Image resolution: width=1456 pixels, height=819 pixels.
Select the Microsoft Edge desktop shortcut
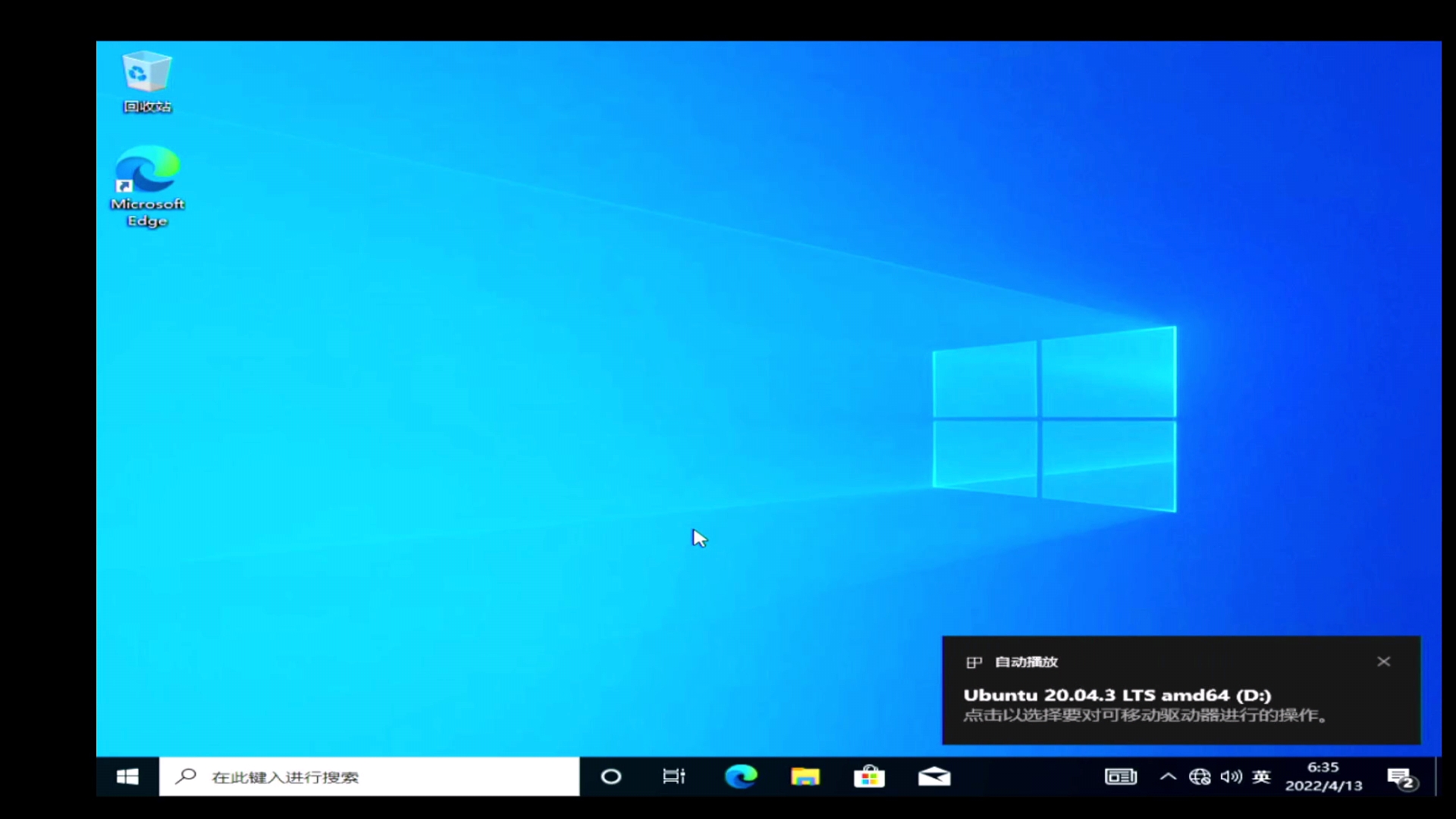147,187
